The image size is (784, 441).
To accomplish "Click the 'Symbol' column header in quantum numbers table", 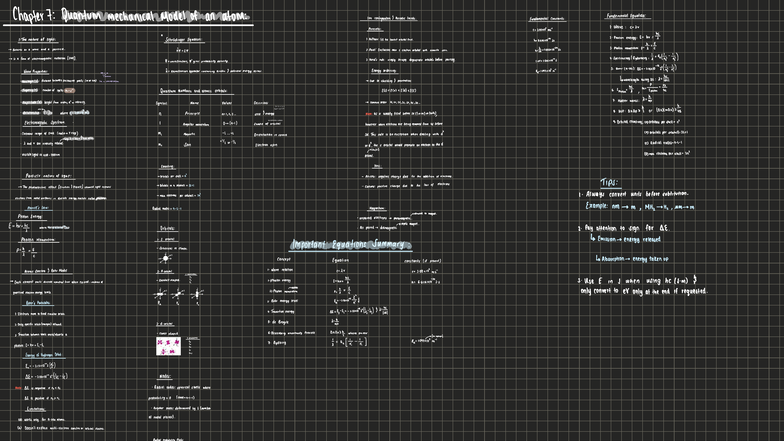I will pyautogui.click(x=162, y=101).
